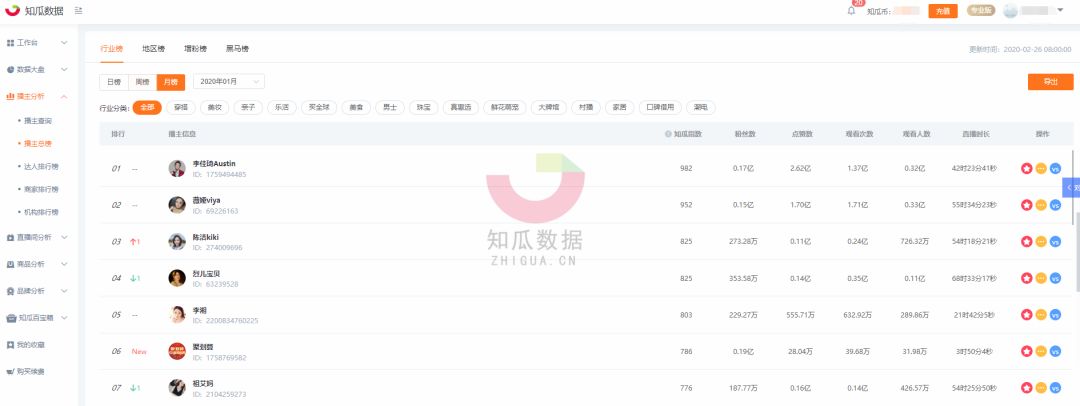
Task: Filter industry by 美妆
Action: click(x=214, y=108)
